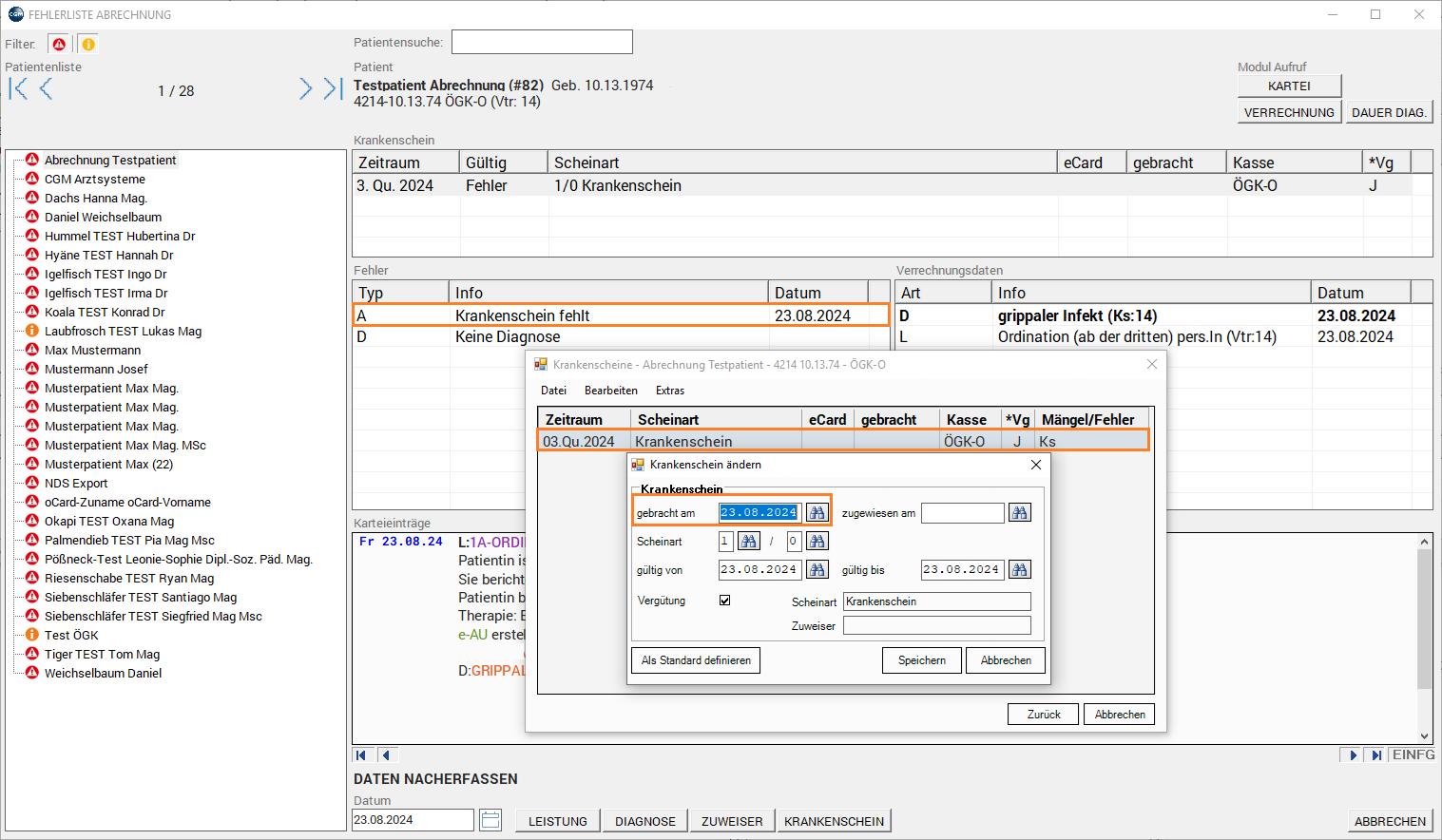Click the gebracht am date field

[759, 512]
